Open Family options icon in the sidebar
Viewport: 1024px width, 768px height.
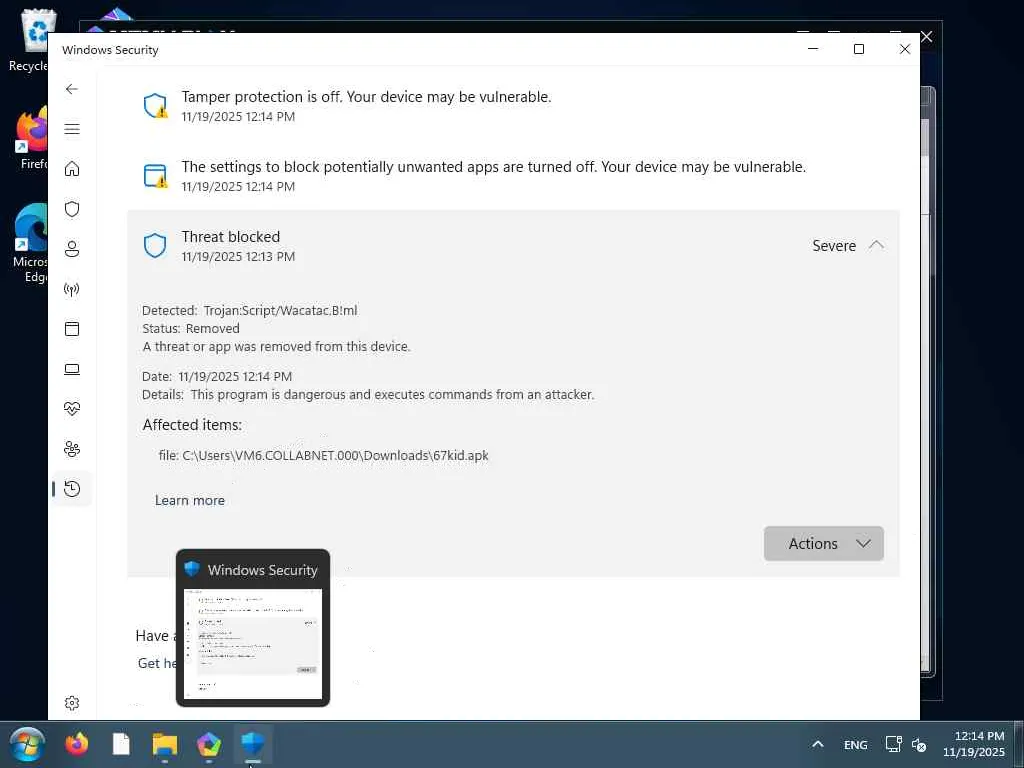pos(72,449)
